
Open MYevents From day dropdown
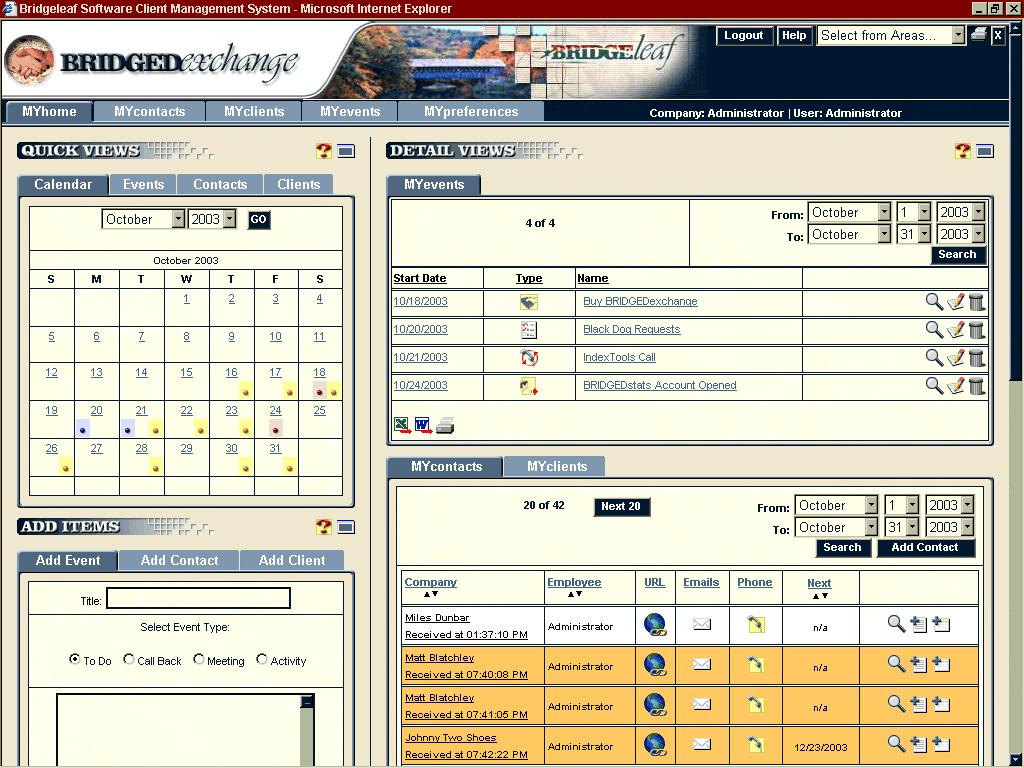(x=914, y=213)
